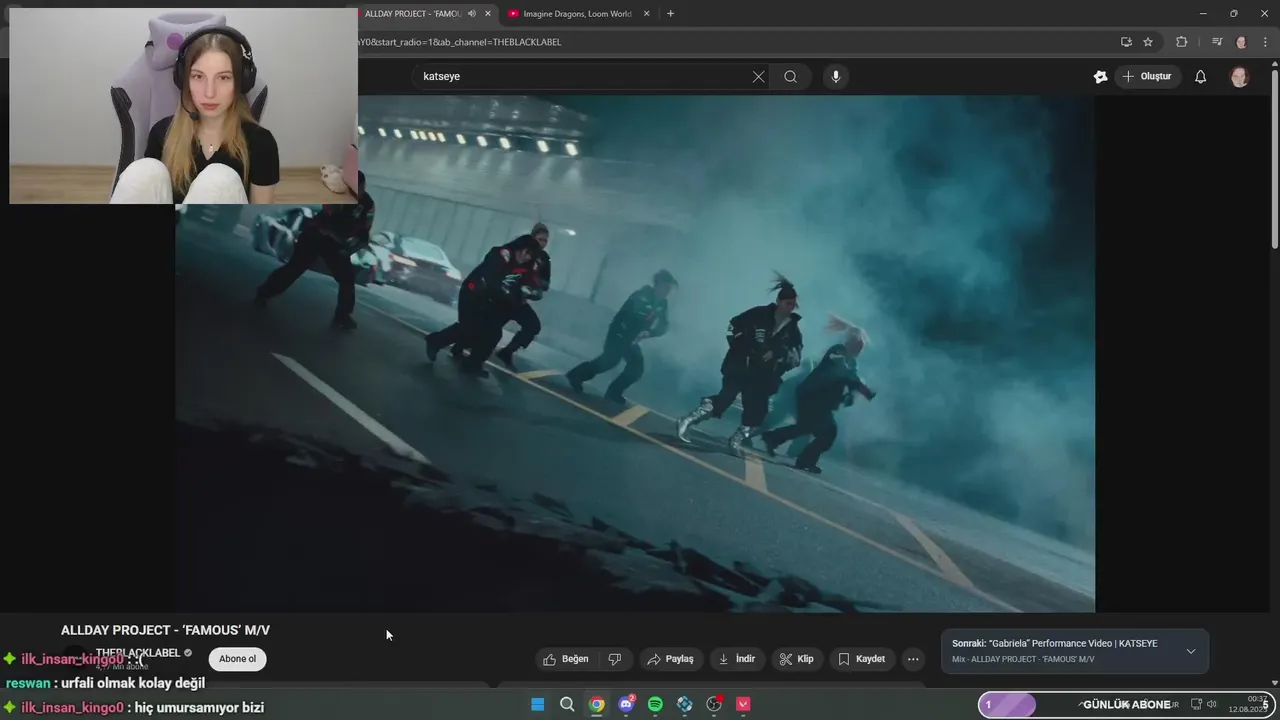The width and height of the screenshot is (1280, 720).
Task: Open a new browser tab
Action: click(670, 14)
